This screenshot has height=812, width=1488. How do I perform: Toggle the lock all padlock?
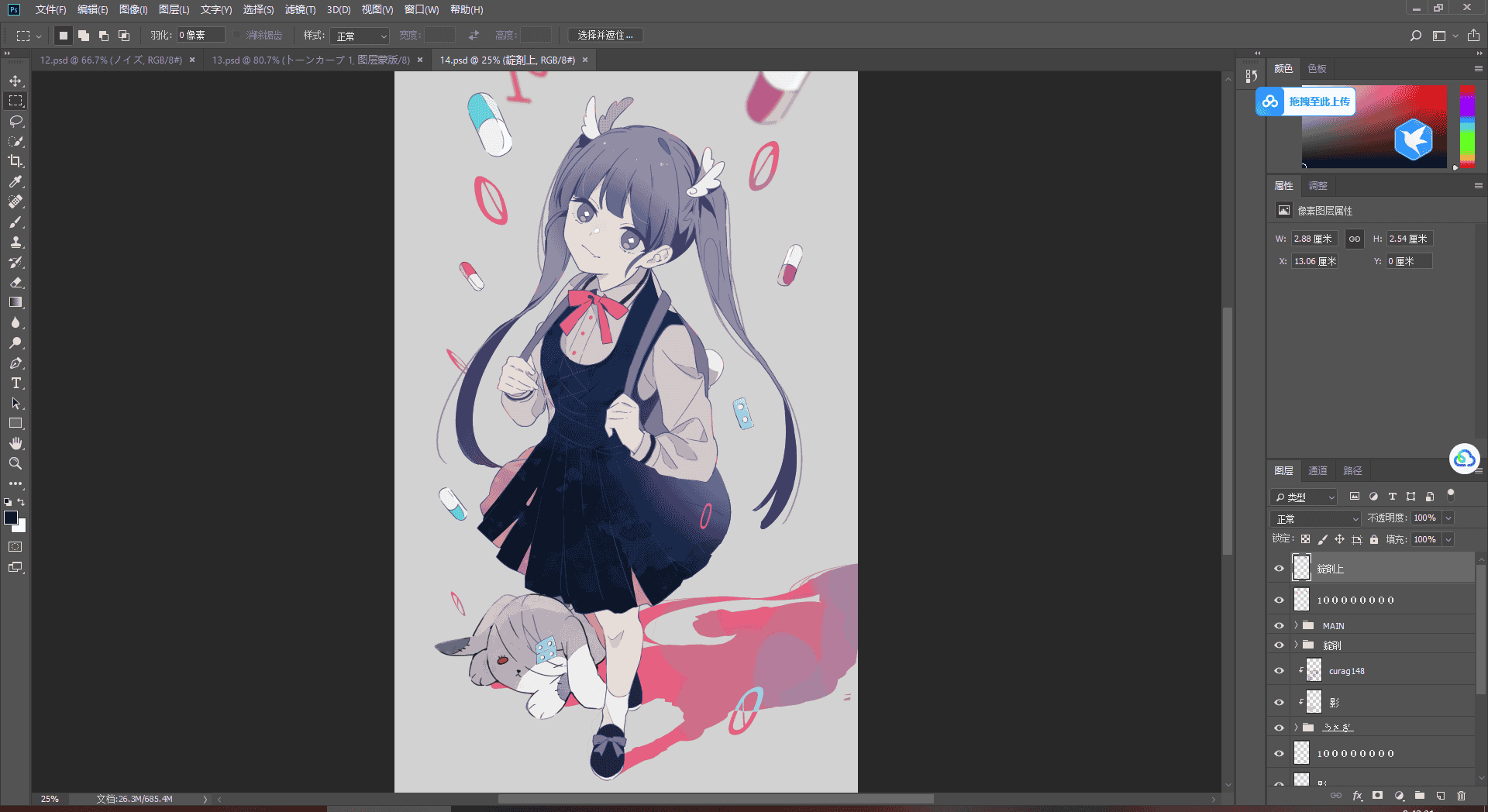1374,539
